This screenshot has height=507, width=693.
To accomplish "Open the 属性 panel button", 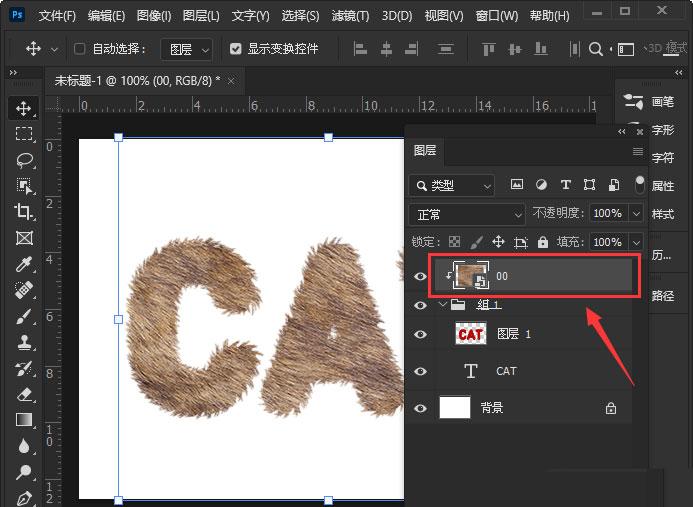I will coord(663,186).
